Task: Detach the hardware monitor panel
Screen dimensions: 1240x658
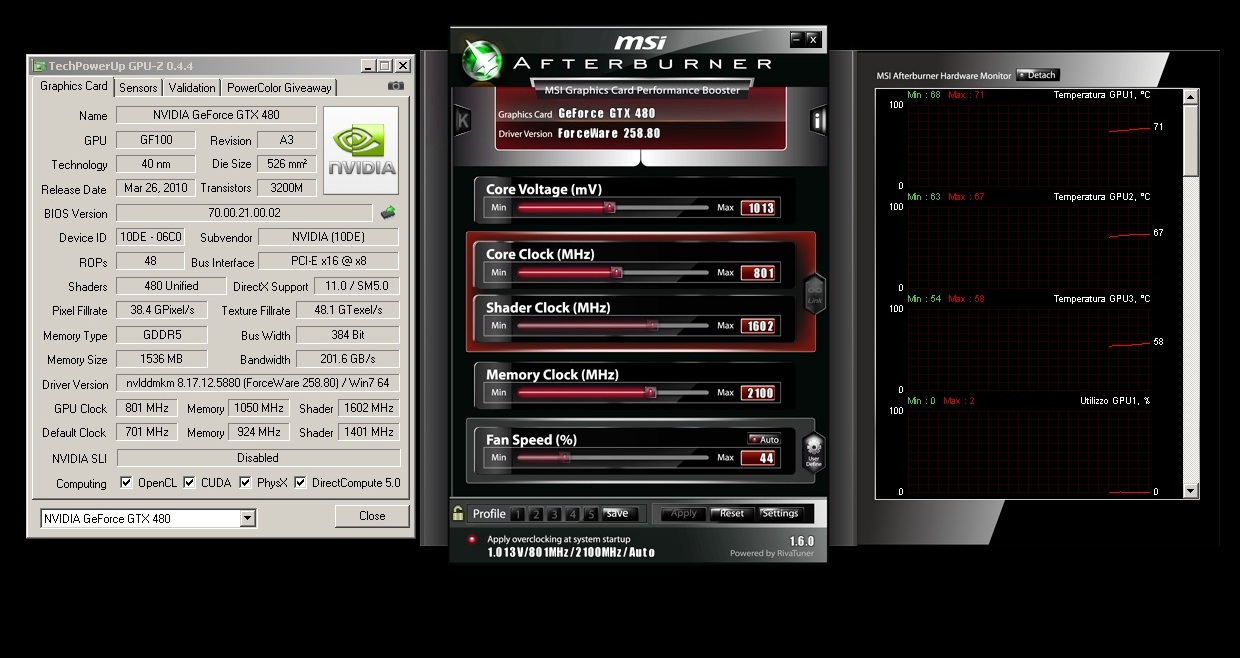Action: (1037, 75)
